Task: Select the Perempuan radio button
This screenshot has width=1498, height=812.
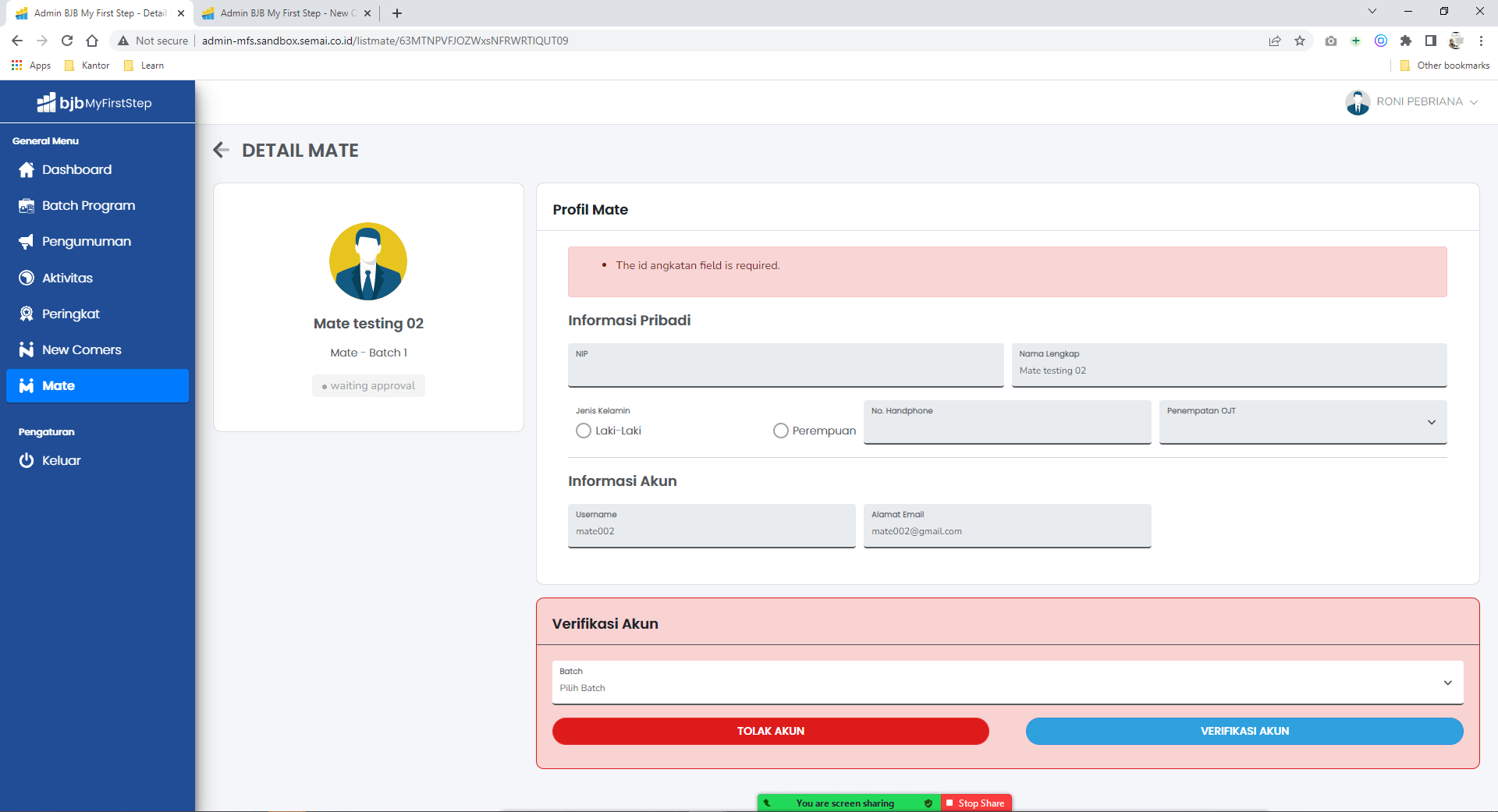Action: (781, 431)
